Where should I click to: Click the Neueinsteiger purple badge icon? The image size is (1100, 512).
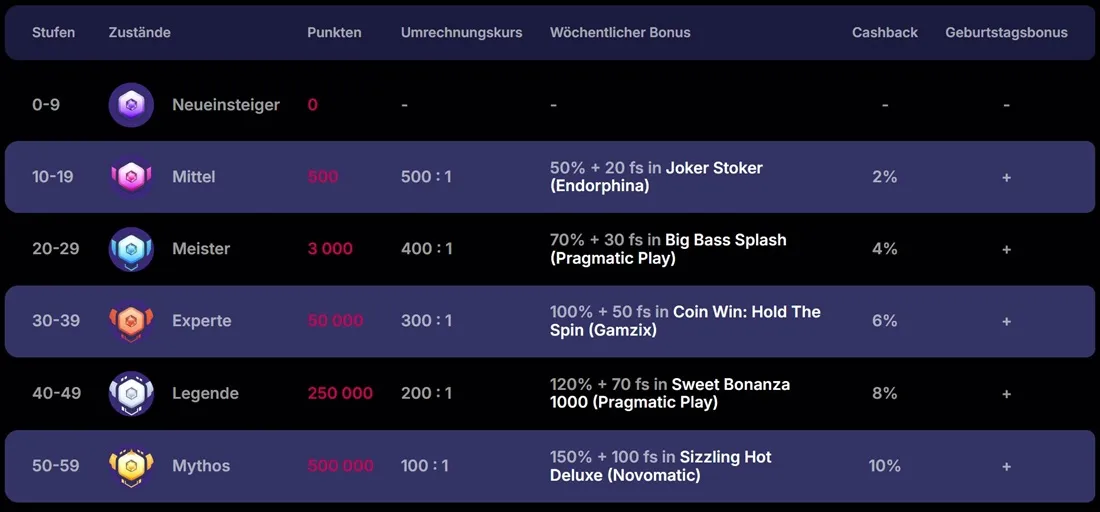point(131,105)
